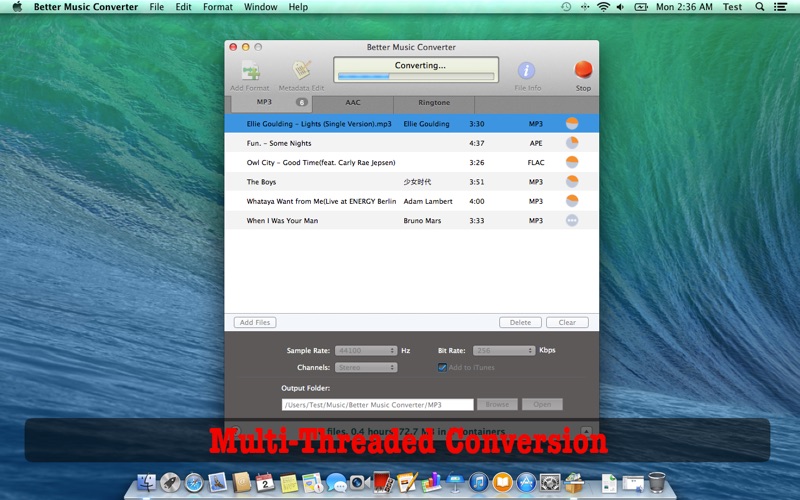
Task: Open Maps from the Dock
Action: pos(312,482)
